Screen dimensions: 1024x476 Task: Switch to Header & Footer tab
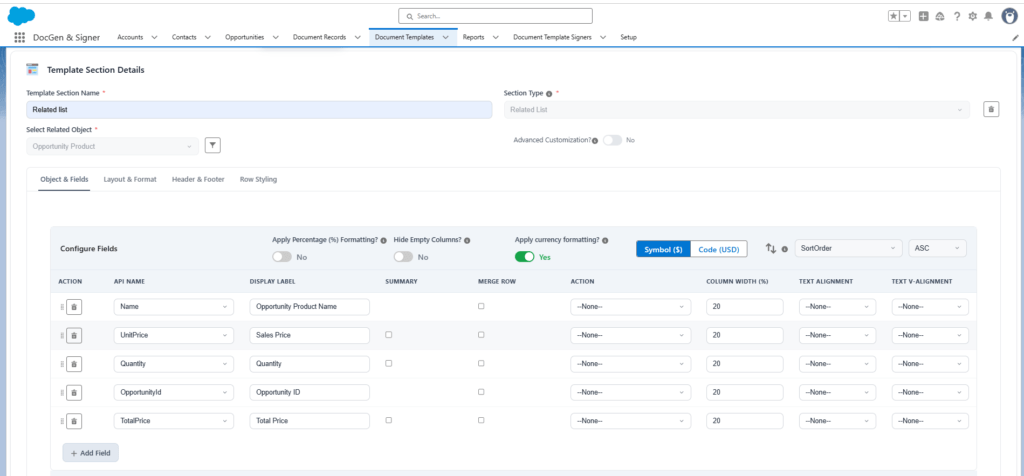tap(198, 180)
